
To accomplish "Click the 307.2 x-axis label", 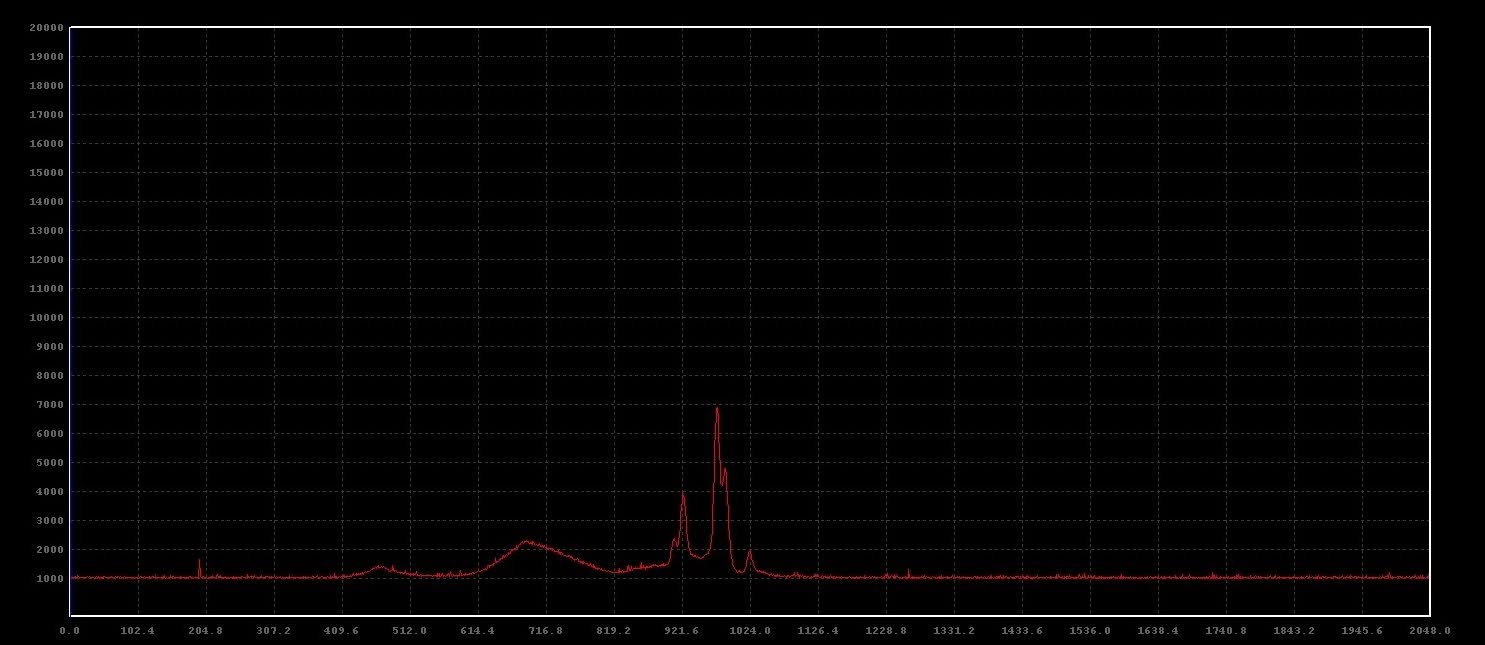I will (274, 631).
